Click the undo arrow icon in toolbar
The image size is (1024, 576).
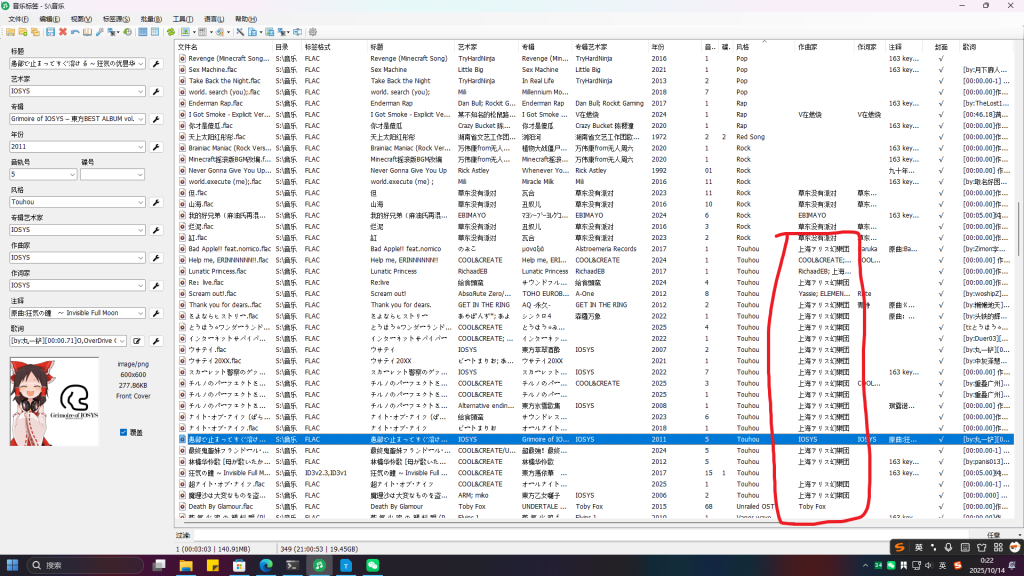pos(76,32)
